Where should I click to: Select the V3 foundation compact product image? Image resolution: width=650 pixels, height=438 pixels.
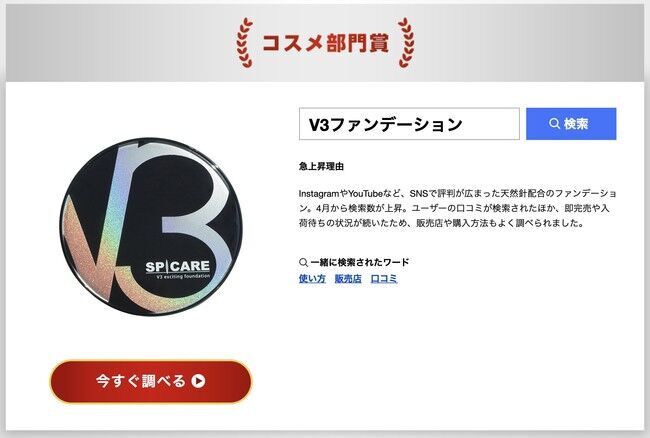point(151,226)
